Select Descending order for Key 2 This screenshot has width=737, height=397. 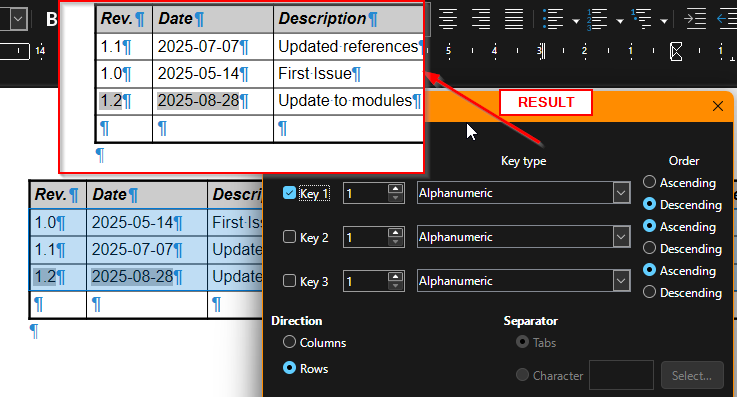click(649, 248)
